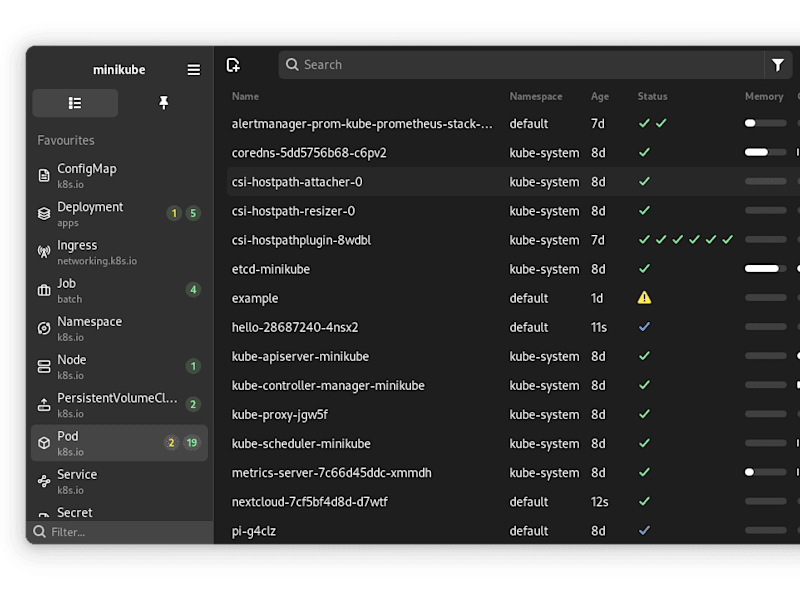This screenshot has height=600, width=800.
Task: Click the green badge 2 on PersistentVolumeClaim
Action: click(x=193, y=405)
